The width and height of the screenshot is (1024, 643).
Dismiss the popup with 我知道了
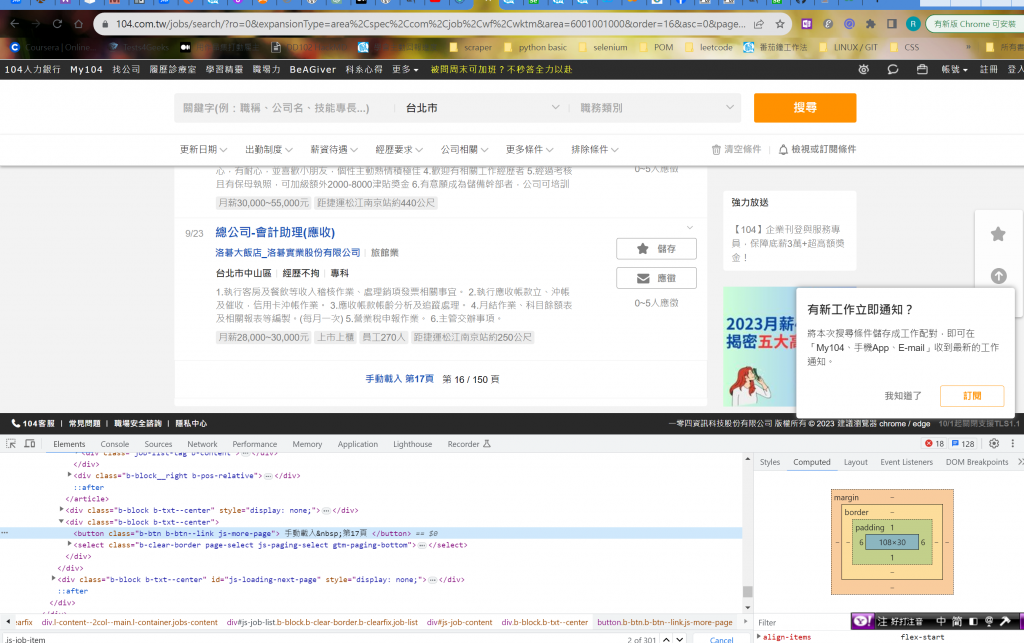click(903, 396)
